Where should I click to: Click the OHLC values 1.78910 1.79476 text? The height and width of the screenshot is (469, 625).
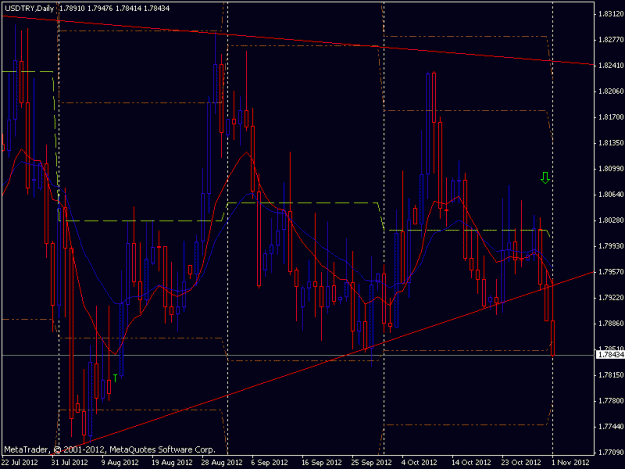click(86, 8)
